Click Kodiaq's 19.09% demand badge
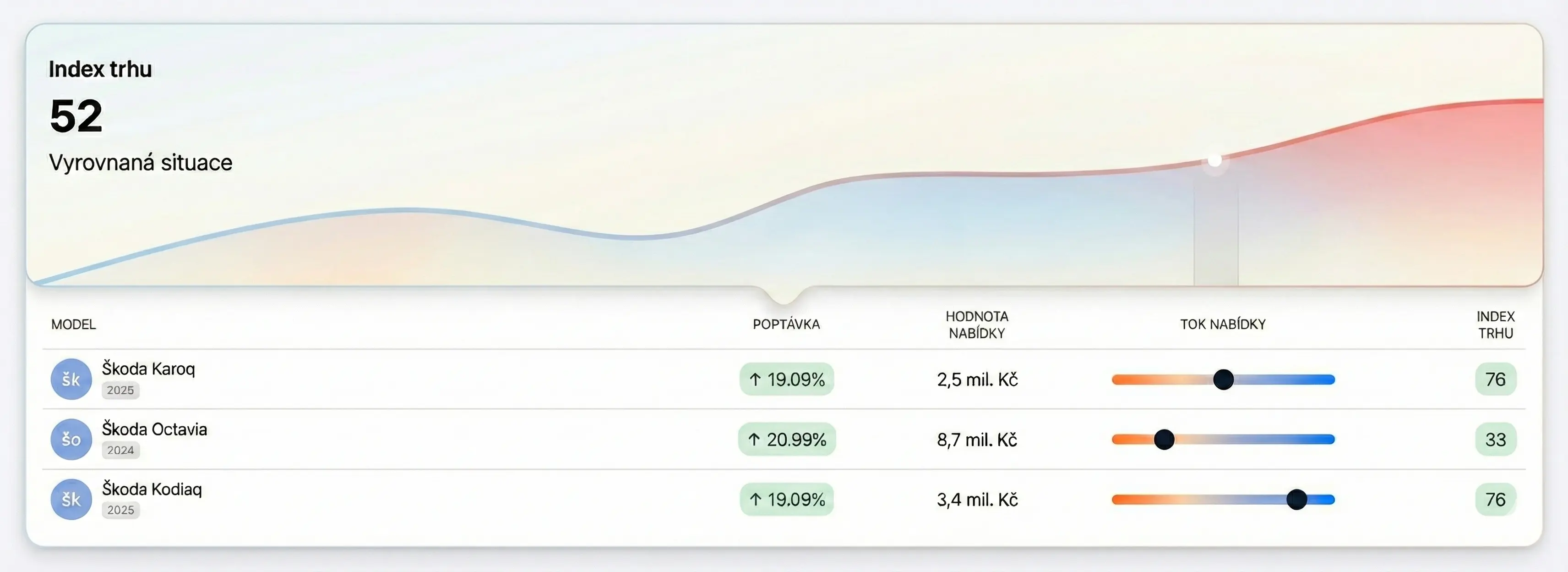Viewport: 1568px width, 572px height. 786,499
